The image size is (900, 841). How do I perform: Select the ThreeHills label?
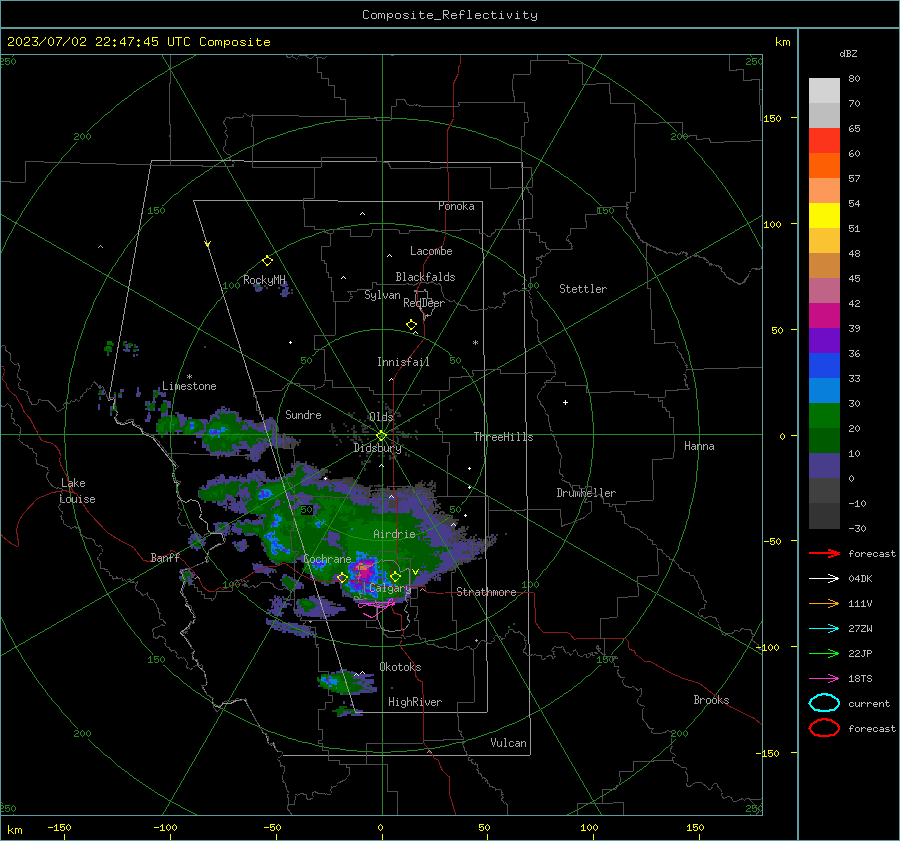(x=503, y=437)
